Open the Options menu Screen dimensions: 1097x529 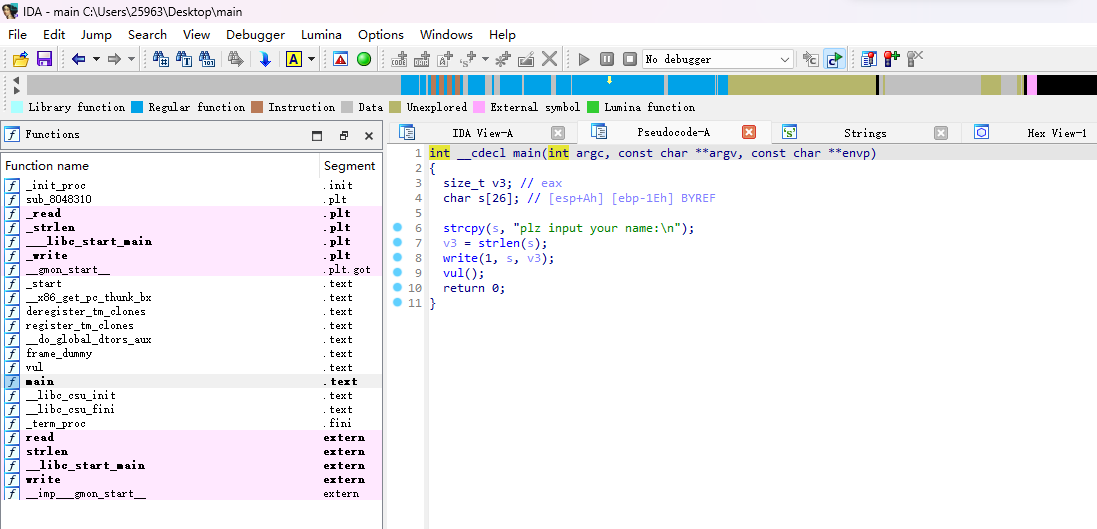[381, 34]
